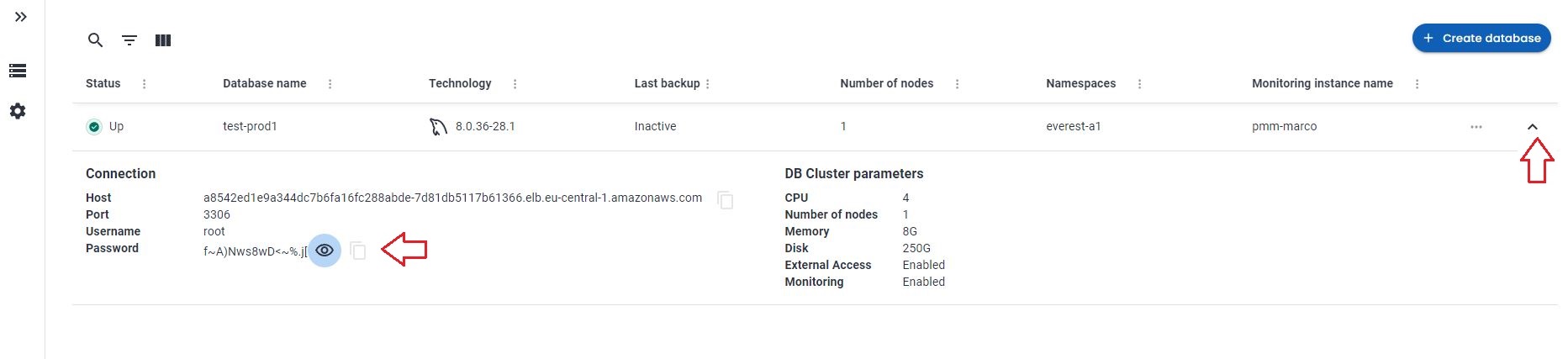This screenshot has height=359, width=1568.
Task: Open the table search
Action: [96, 40]
